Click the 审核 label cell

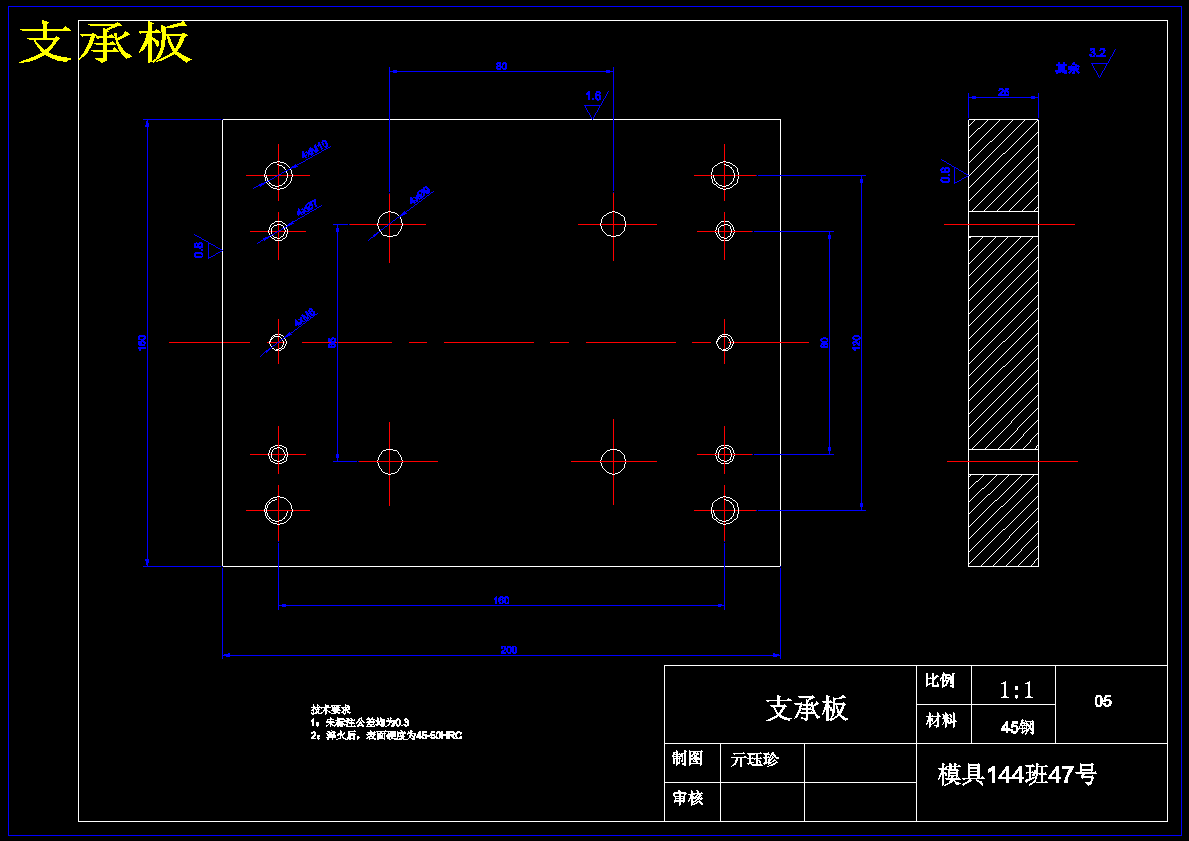click(x=687, y=797)
